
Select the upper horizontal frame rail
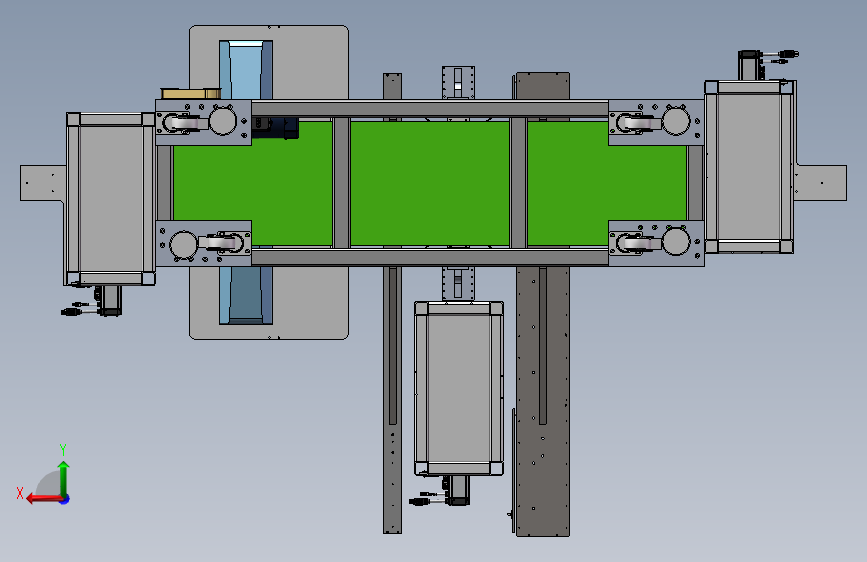430,108
